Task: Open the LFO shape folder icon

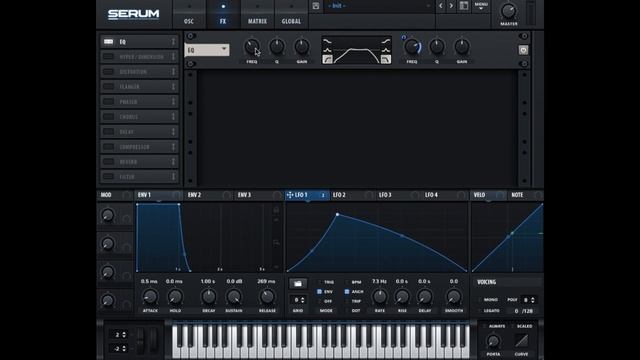Action: pyautogui.click(x=298, y=283)
